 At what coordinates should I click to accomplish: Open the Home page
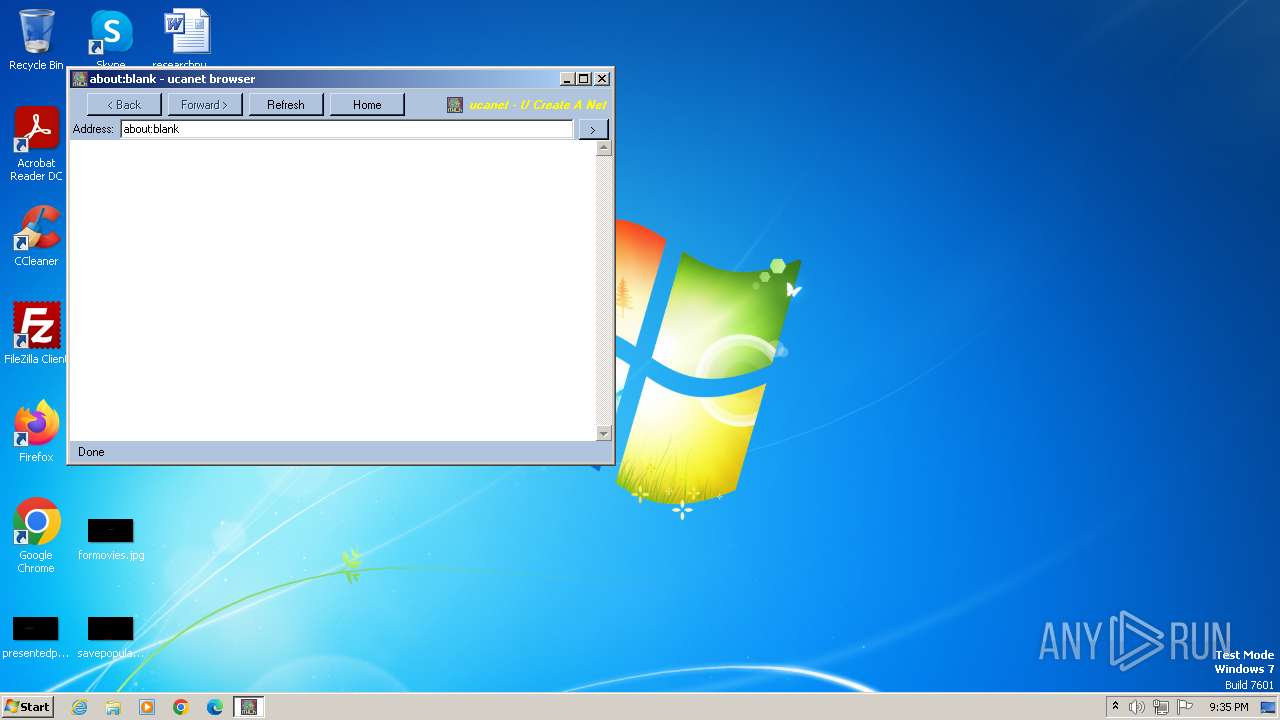pos(367,104)
